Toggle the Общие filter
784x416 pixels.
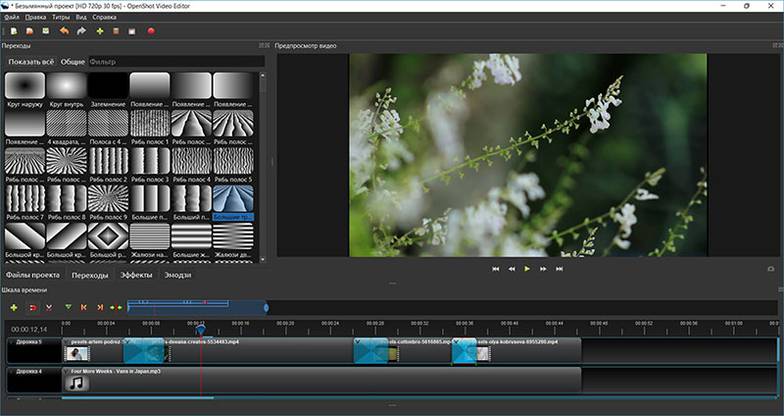point(72,62)
